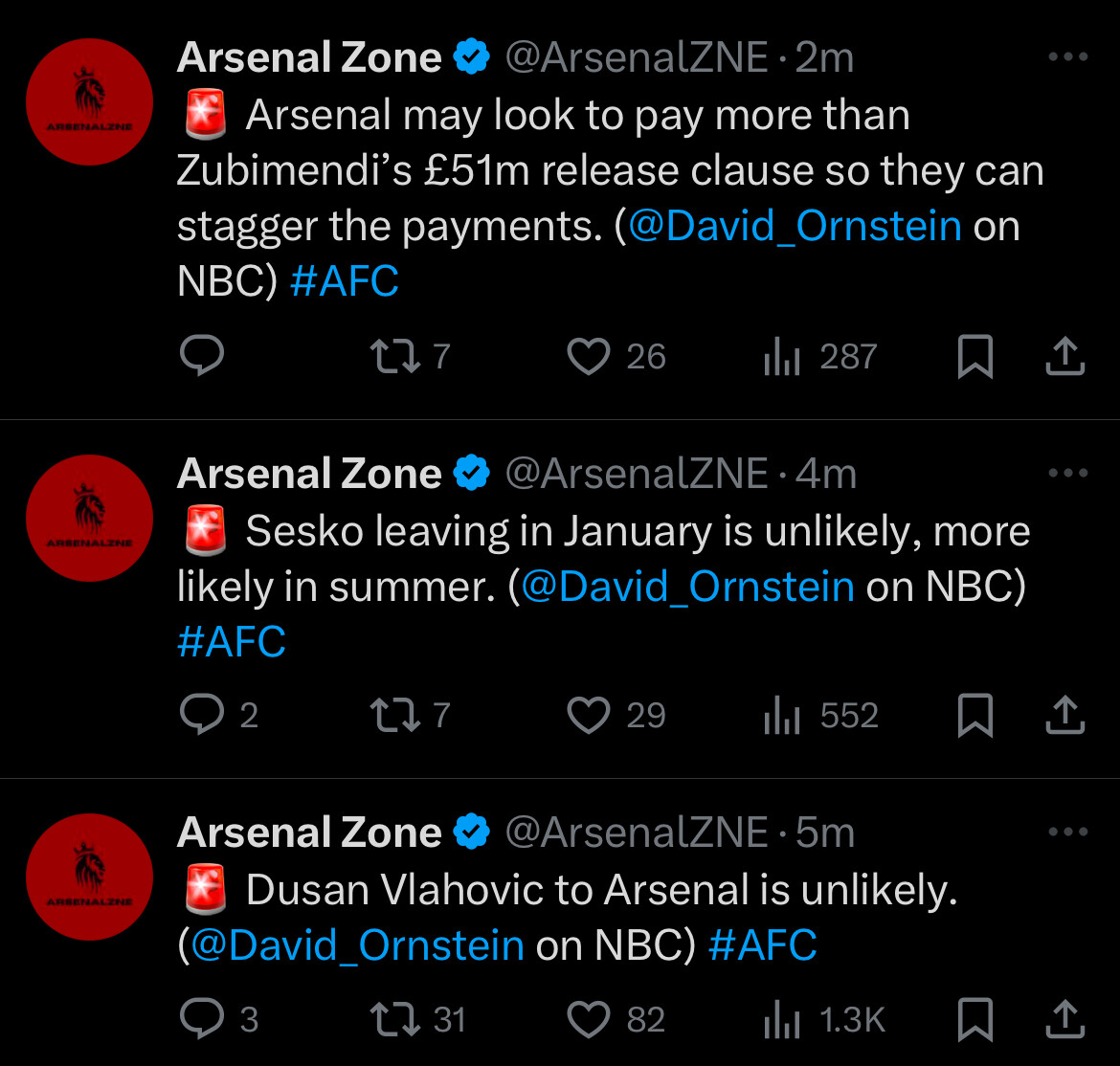Bookmark the Dusan Vlahovic tweet

[975, 1020]
